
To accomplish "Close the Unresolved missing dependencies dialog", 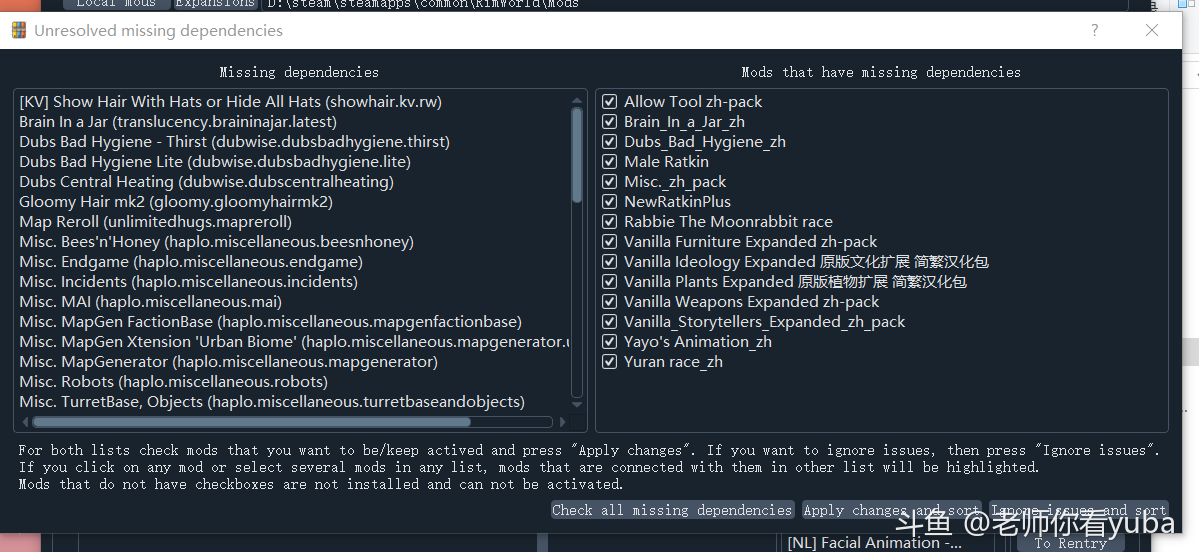I will [x=1152, y=30].
